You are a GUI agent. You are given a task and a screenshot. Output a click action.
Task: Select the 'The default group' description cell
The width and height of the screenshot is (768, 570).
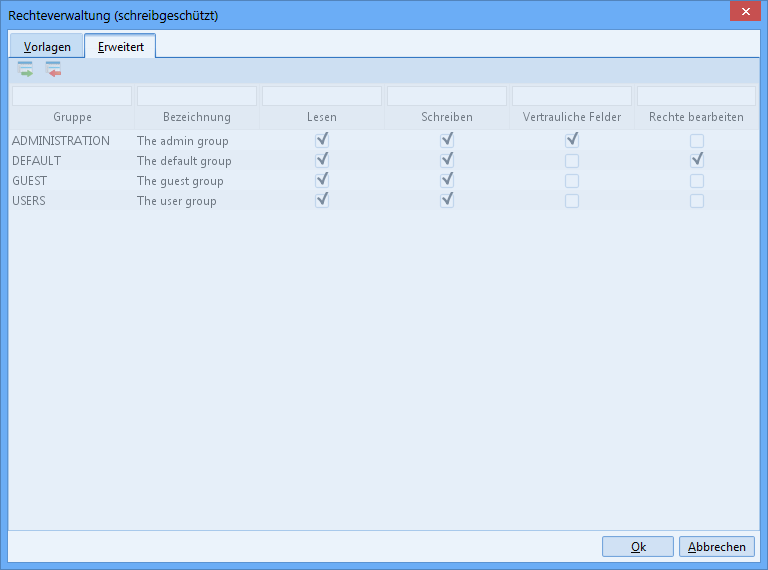184,161
